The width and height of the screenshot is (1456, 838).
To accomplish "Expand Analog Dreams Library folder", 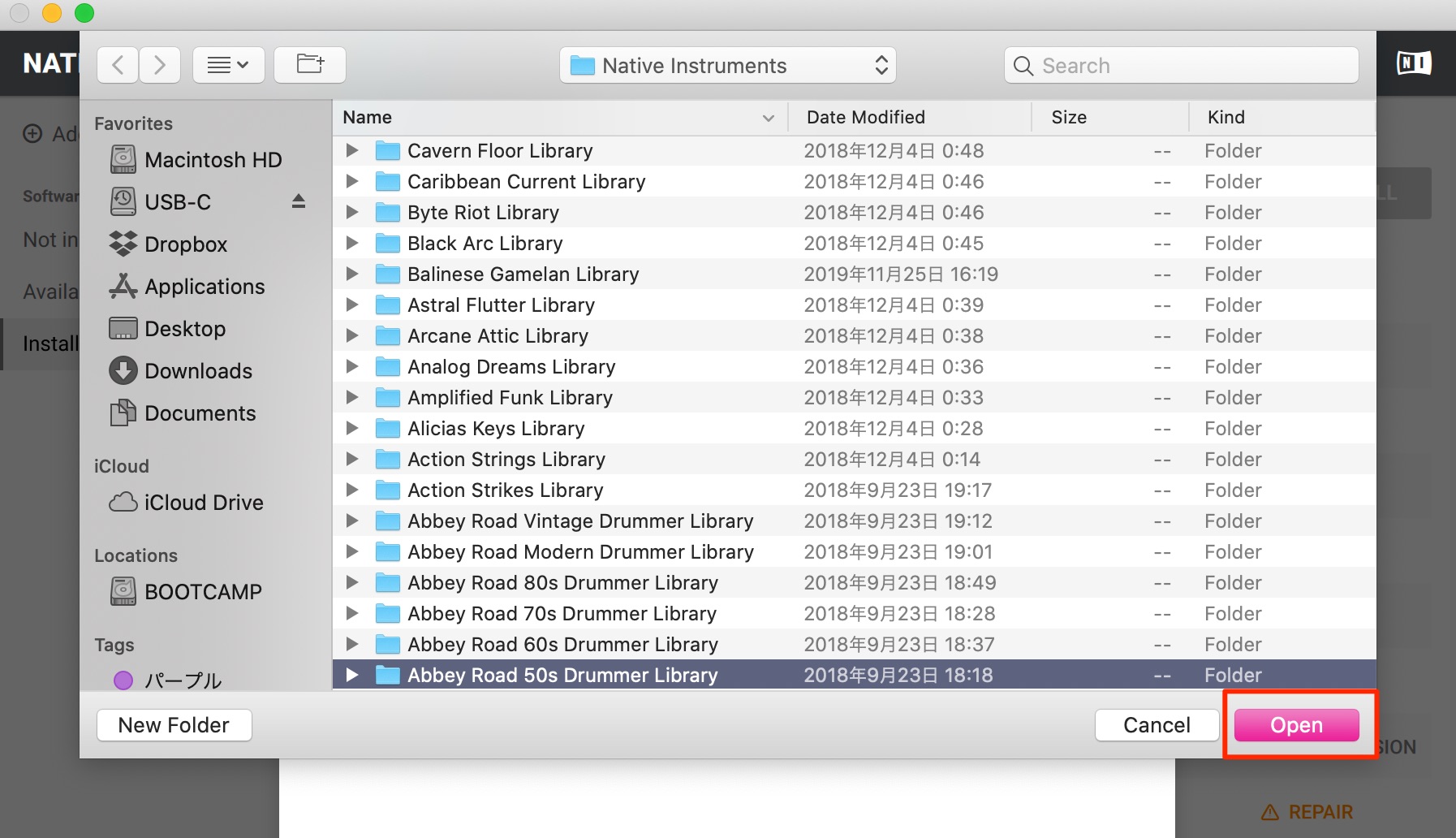I will click(352, 366).
